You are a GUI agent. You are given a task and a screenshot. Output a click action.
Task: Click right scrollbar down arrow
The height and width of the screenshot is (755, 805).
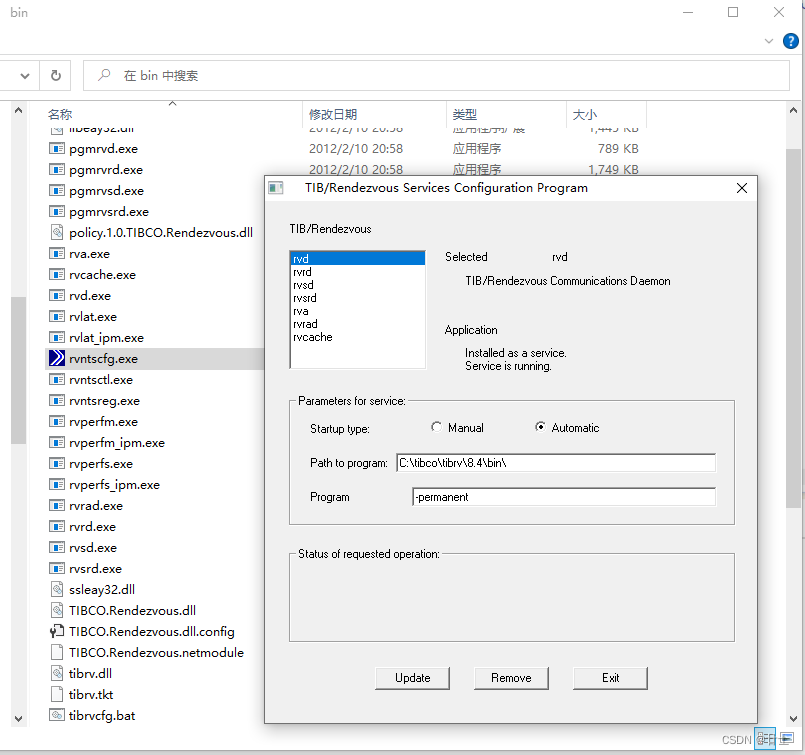[794, 719]
